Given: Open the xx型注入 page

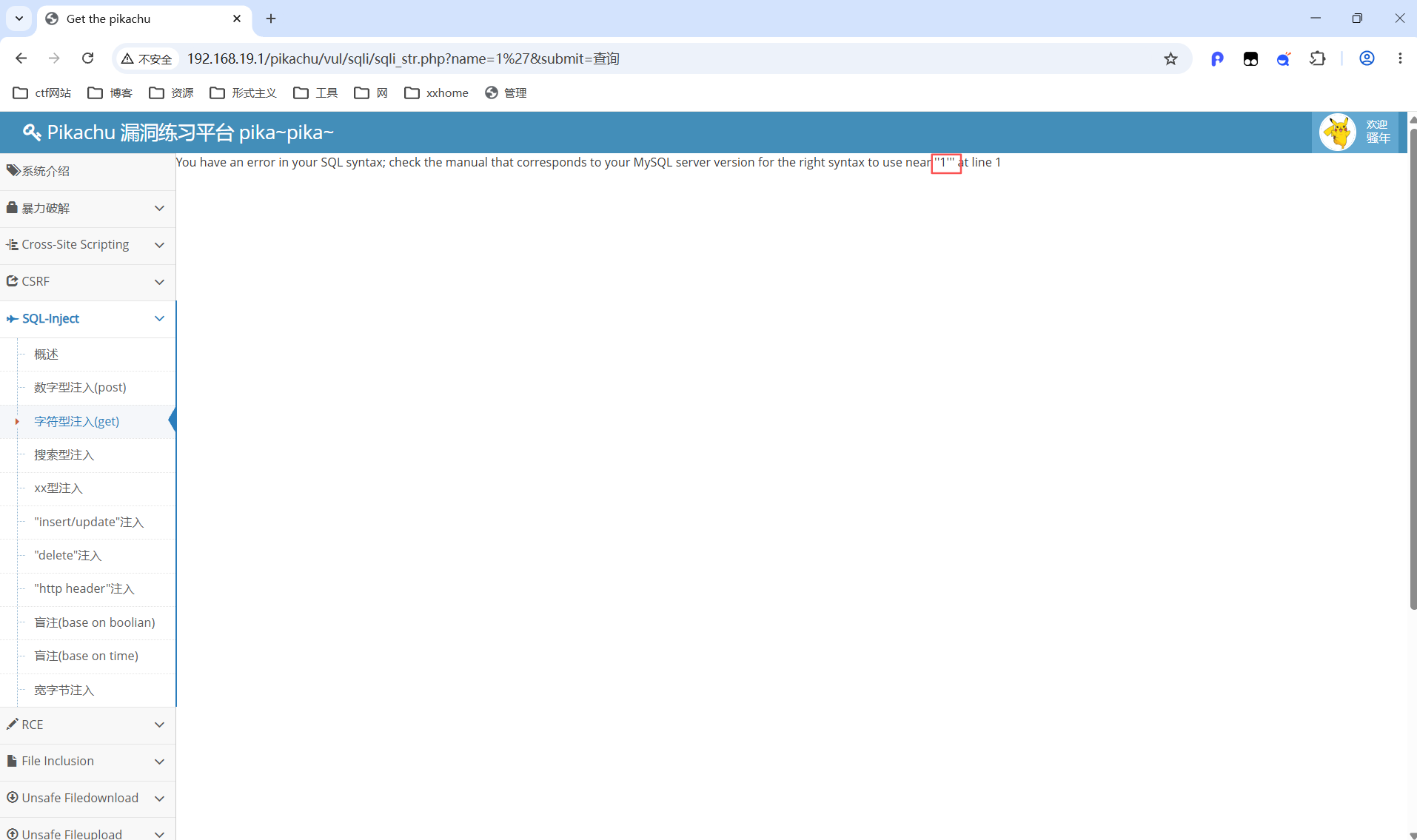Looking at the screenshot, I should click(x=58, y=488).
